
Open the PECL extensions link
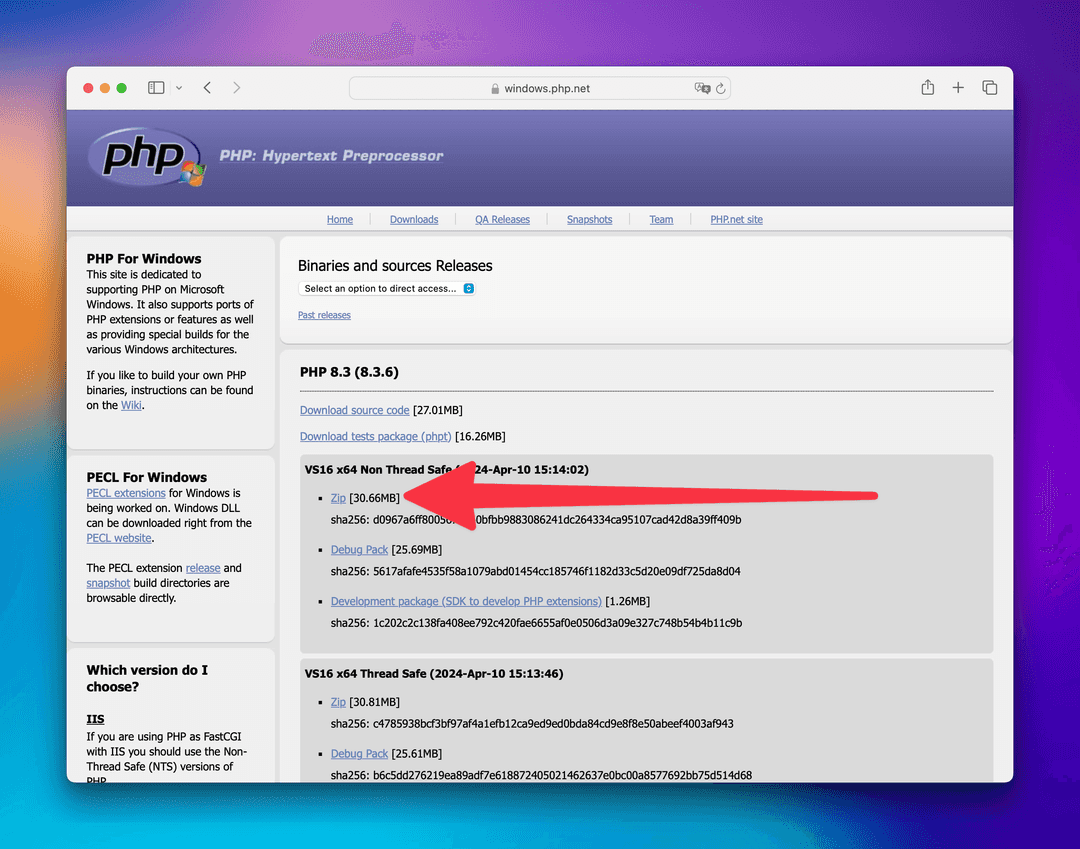(x=126, y=493)
